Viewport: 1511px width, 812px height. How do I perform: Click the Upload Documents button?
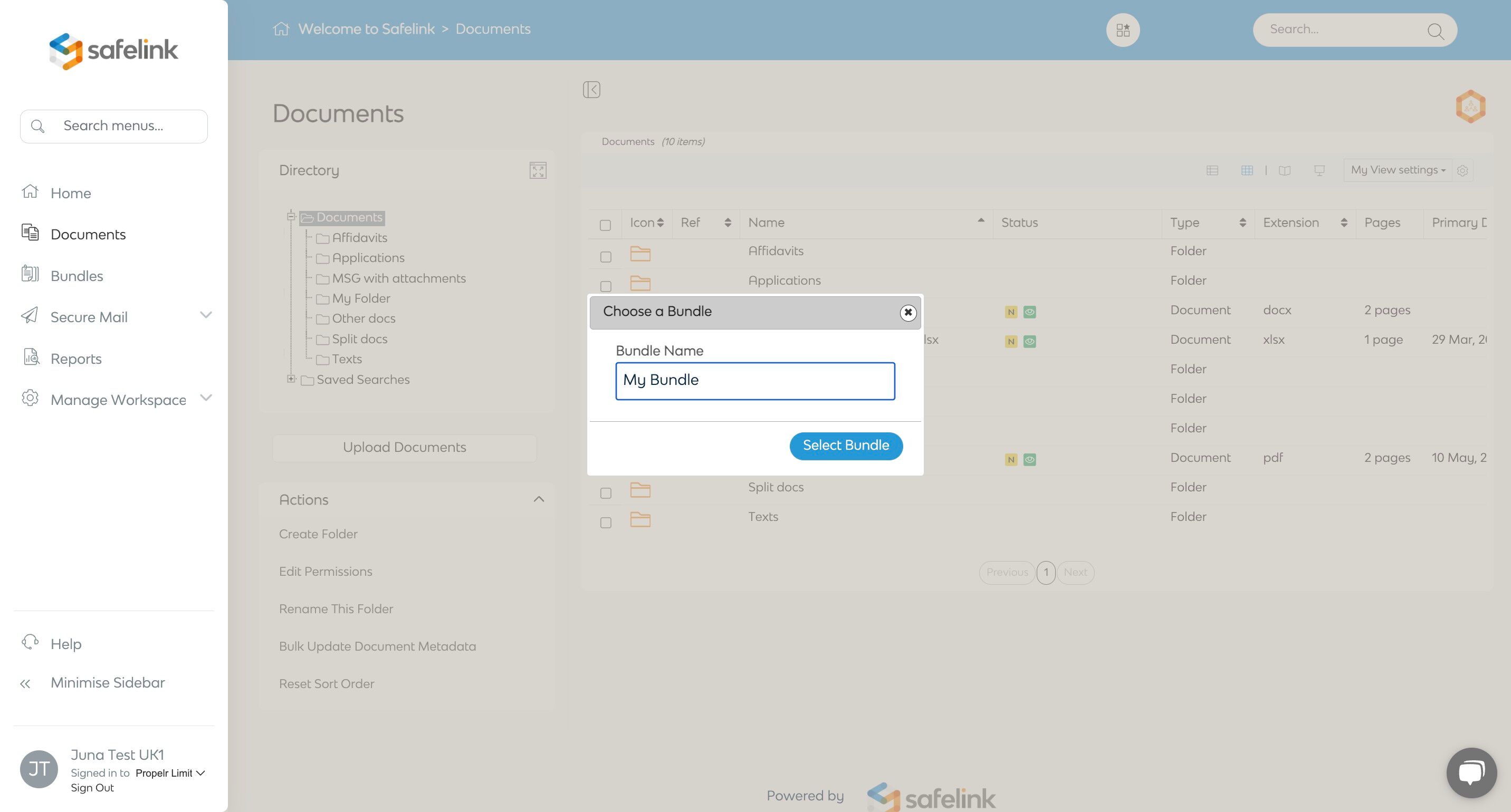click(x=404, y=447)
